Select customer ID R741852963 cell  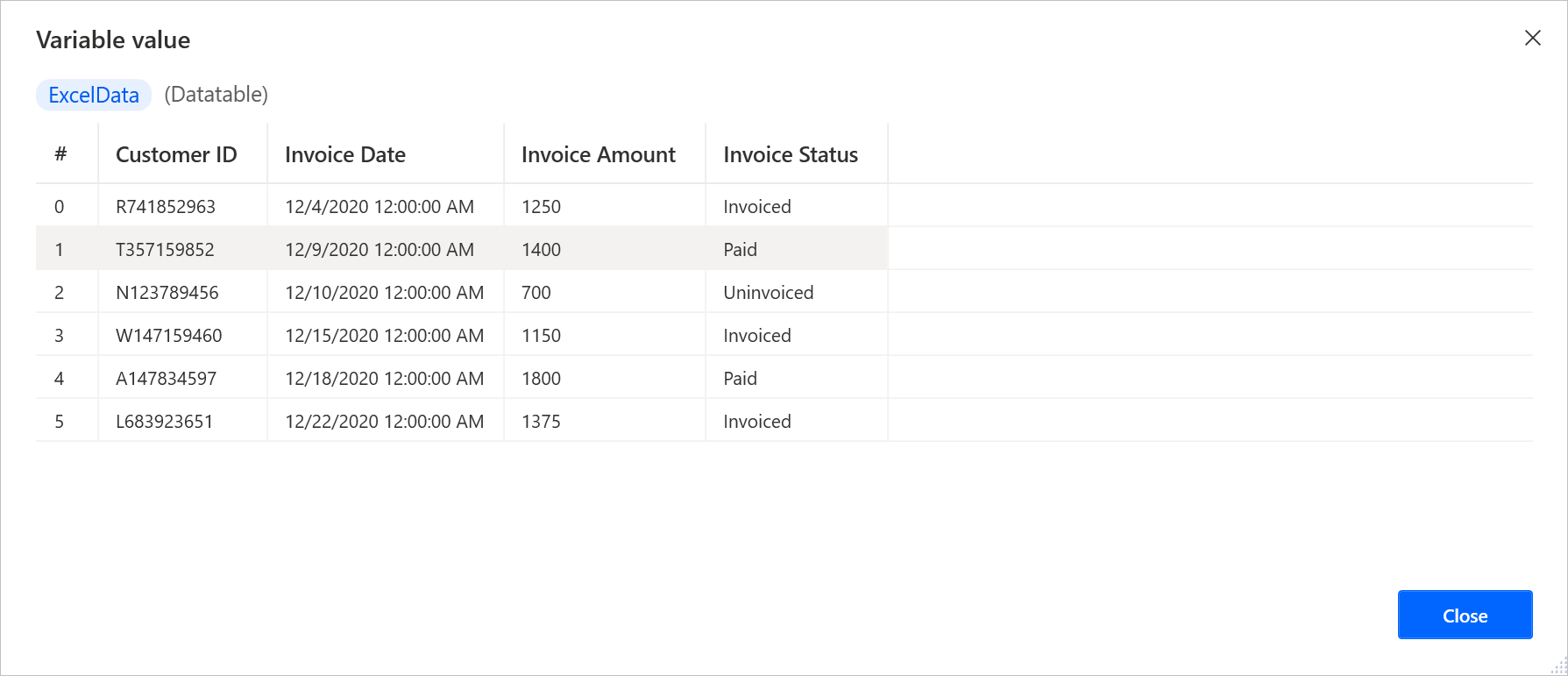pyautogui.click(x=166, y=207)
